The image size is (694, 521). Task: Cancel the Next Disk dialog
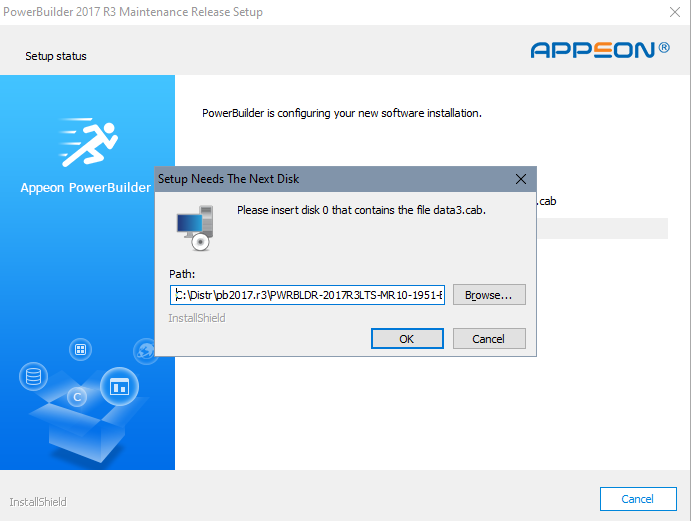[488, 339]
